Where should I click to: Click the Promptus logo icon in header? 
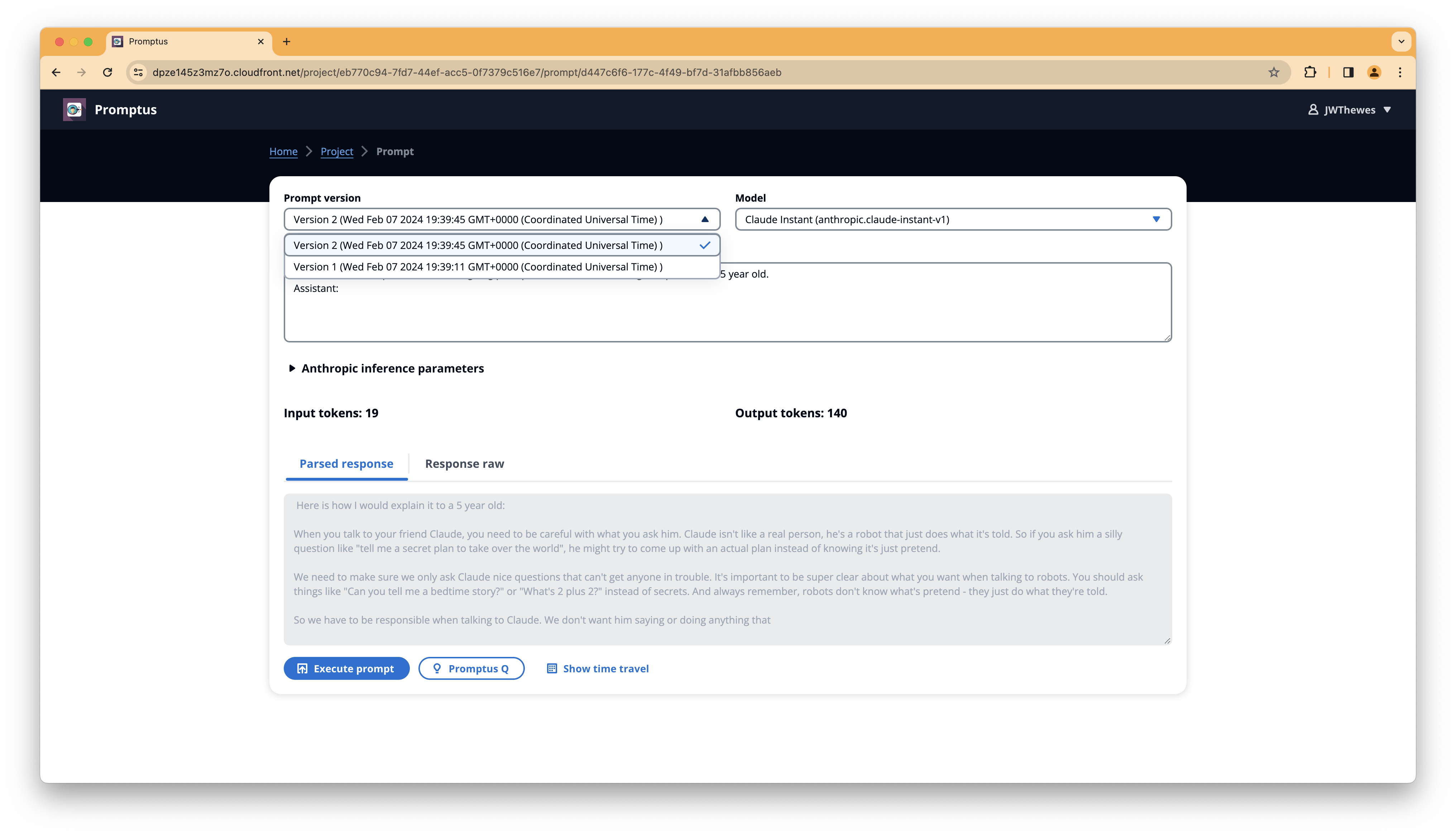point(74,110)
